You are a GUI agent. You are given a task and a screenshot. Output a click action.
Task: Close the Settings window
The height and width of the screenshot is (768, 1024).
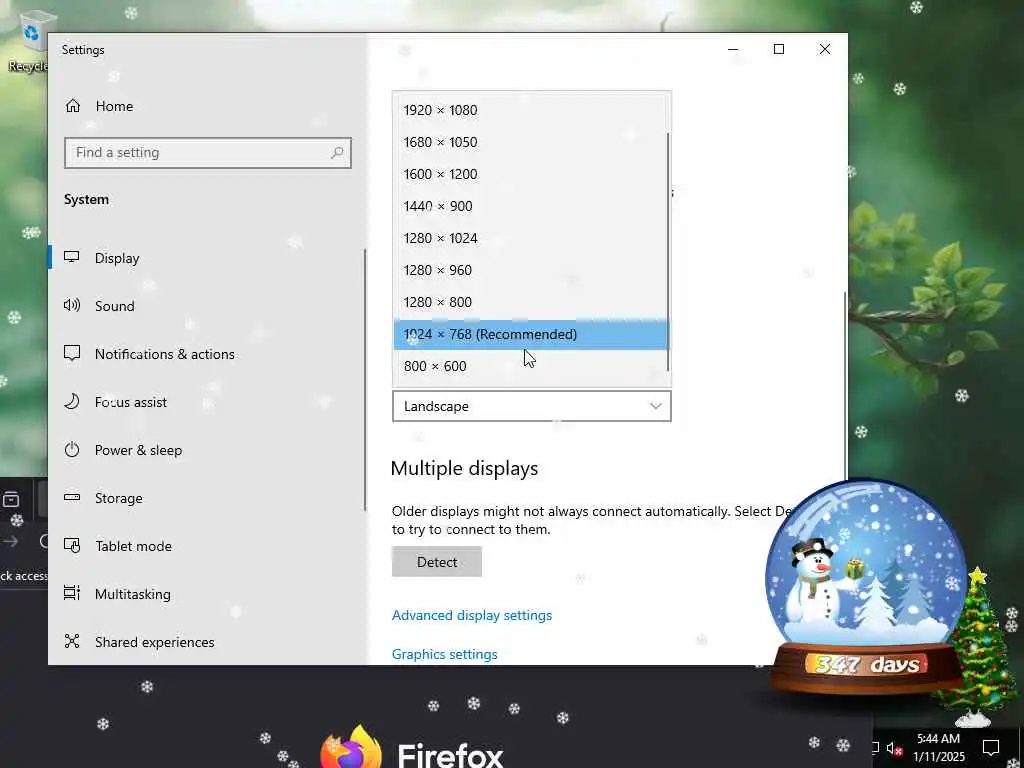click(x=825, y=50)
